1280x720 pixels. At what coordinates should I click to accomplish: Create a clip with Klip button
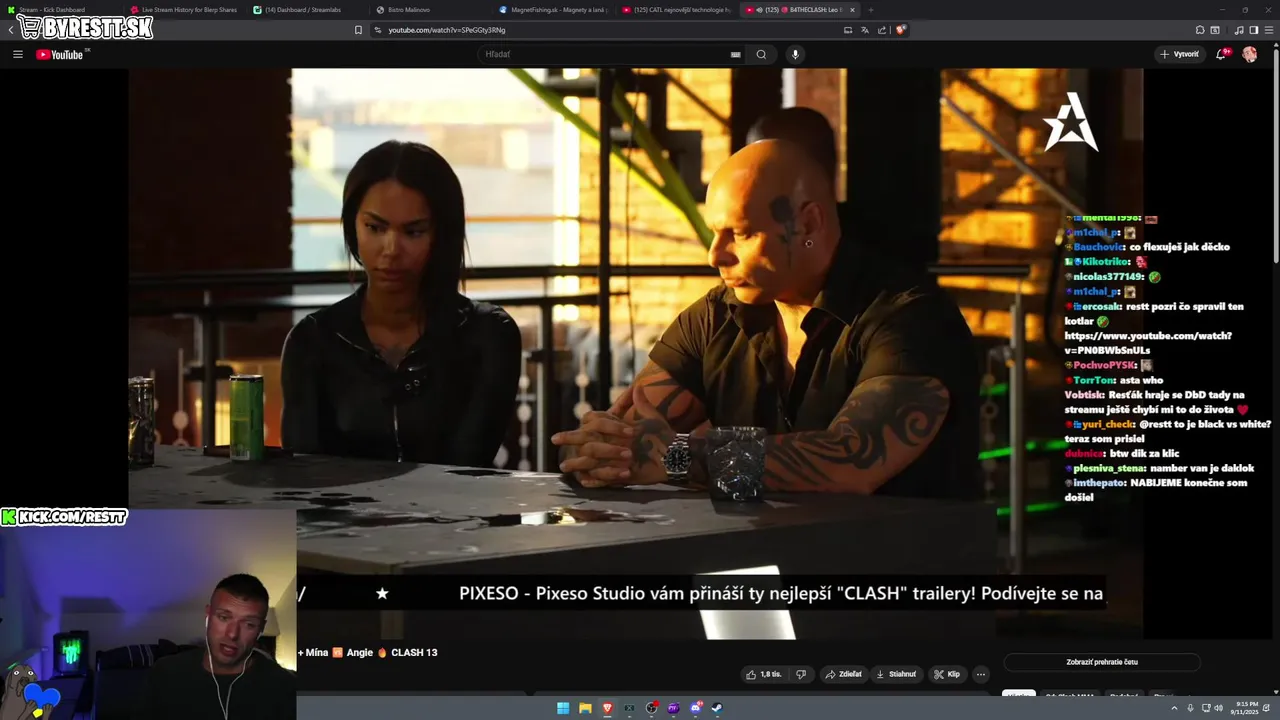click(x=947, y=674)
